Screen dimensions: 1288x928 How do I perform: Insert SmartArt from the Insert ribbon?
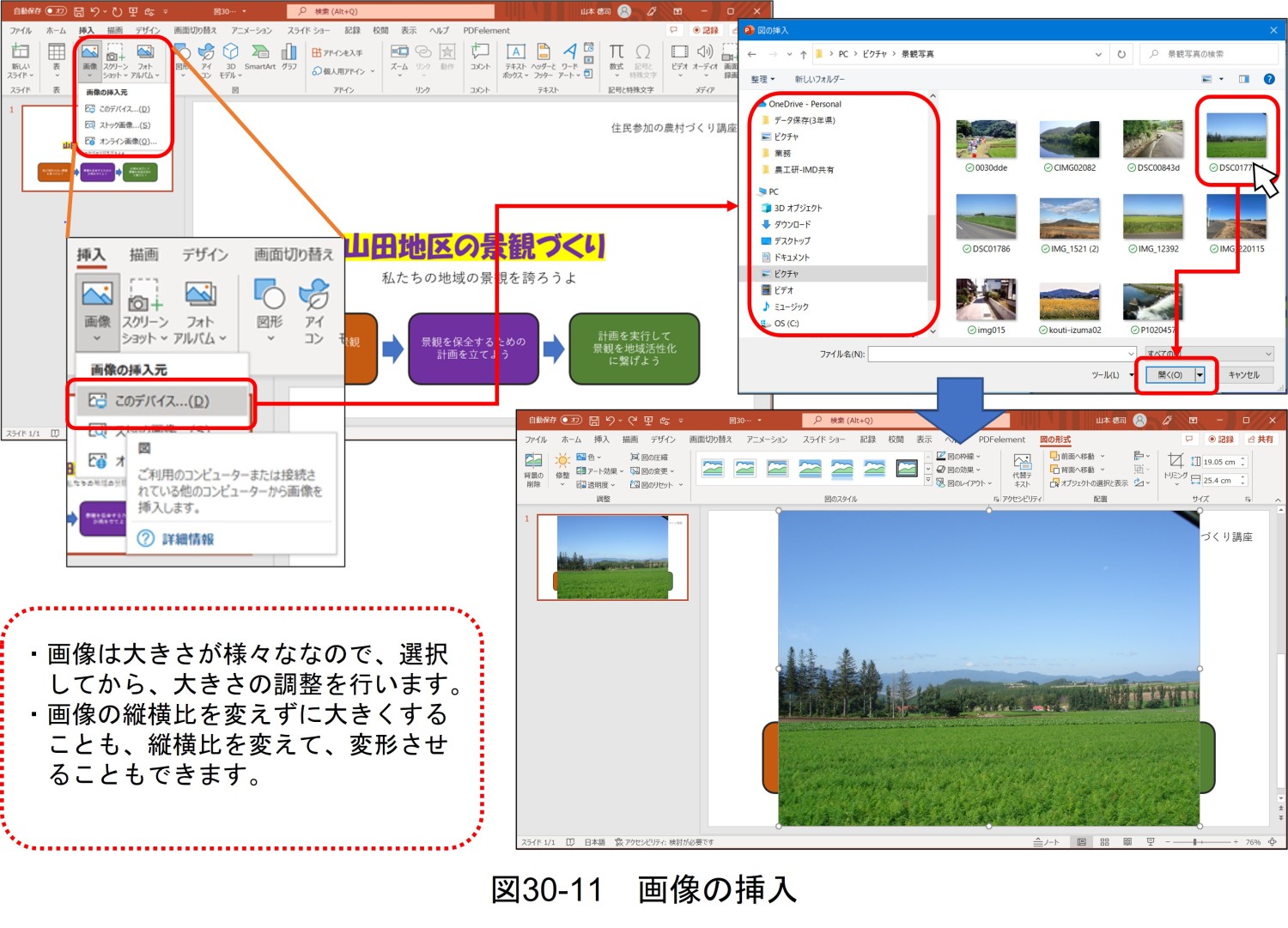pyautogui.click(x=259, y=57)
